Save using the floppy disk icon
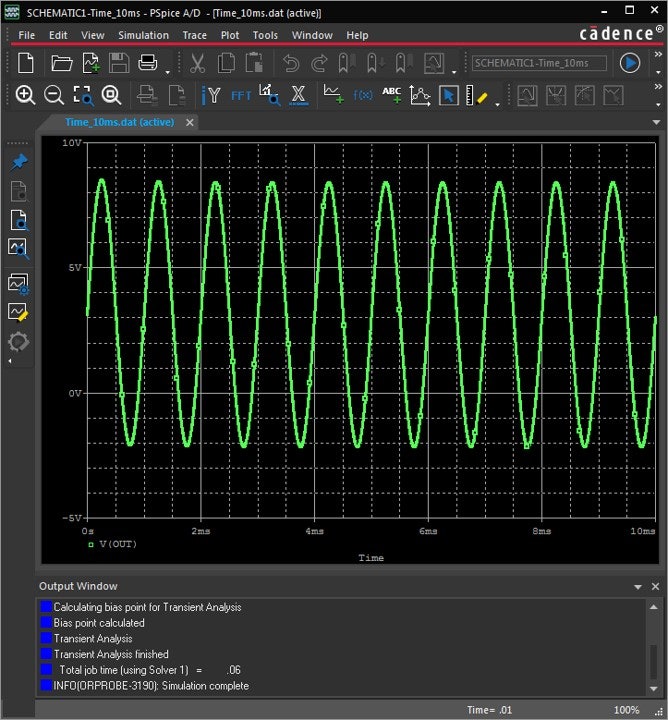668x720 pixels. (x=119, y=62)
